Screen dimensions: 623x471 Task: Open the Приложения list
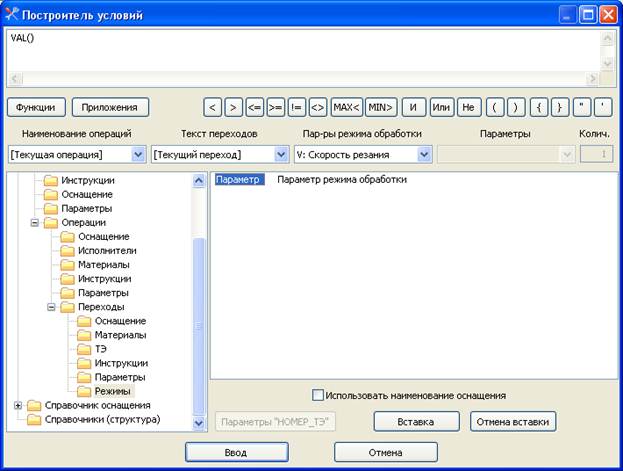pos(110,107)
